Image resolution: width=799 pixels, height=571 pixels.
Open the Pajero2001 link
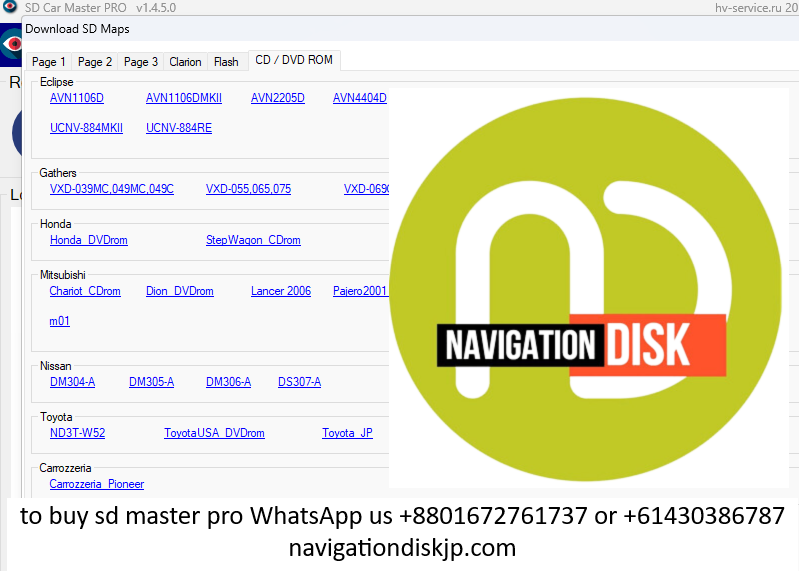[360, 291]
